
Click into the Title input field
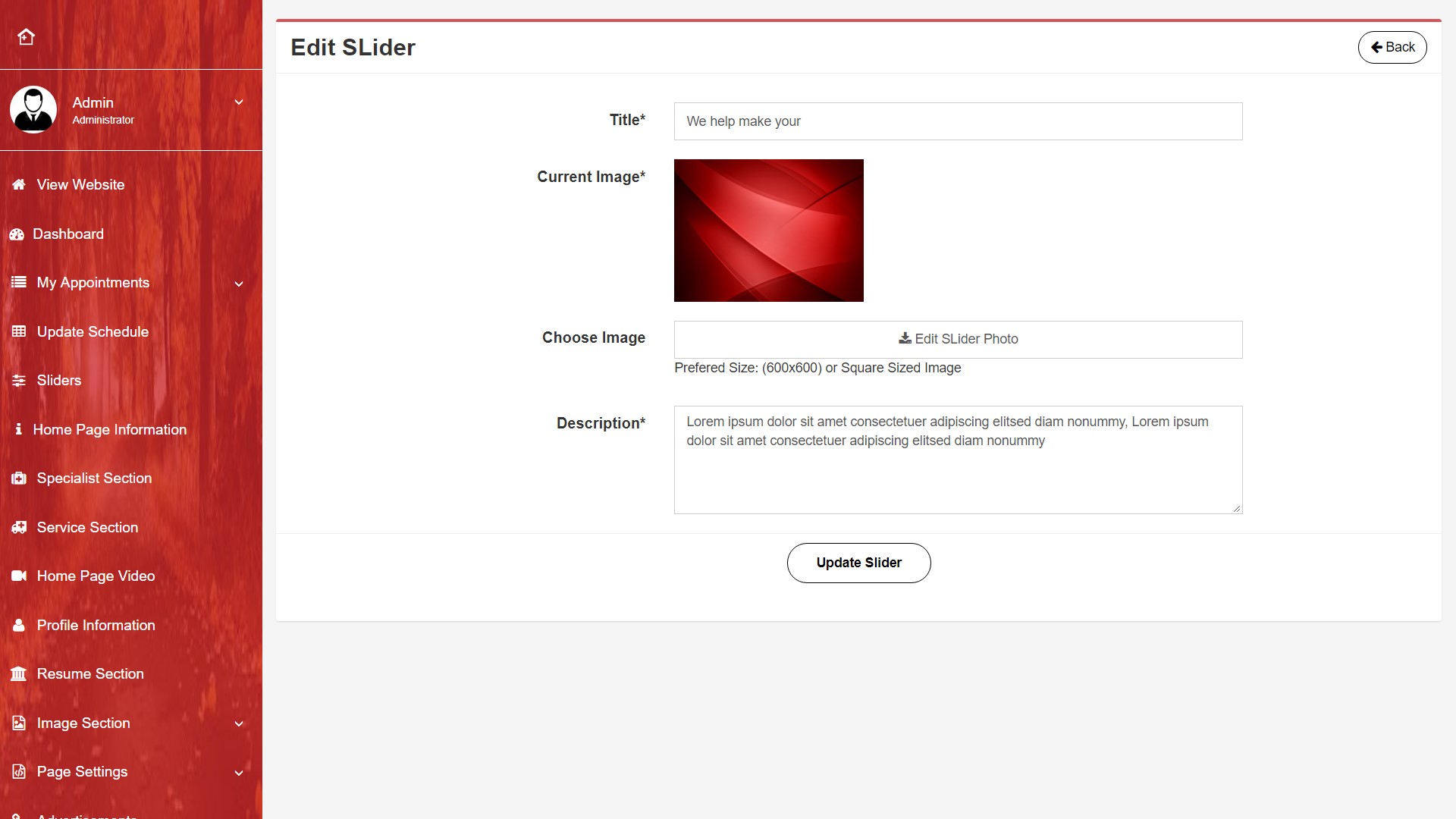pos(958,121)
